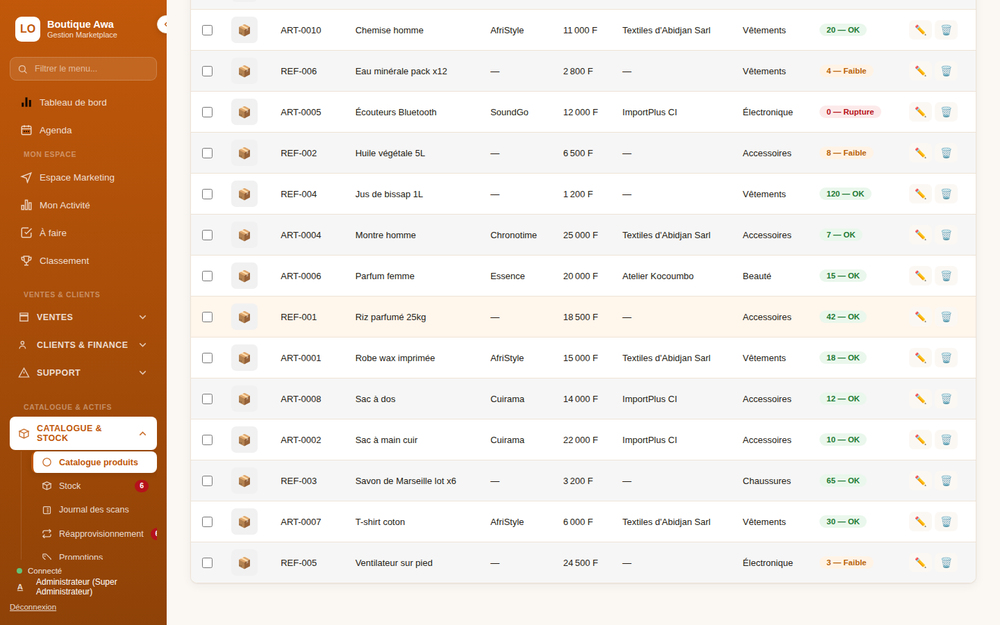
Task: Open the À faire page
Action: (83, 233)
